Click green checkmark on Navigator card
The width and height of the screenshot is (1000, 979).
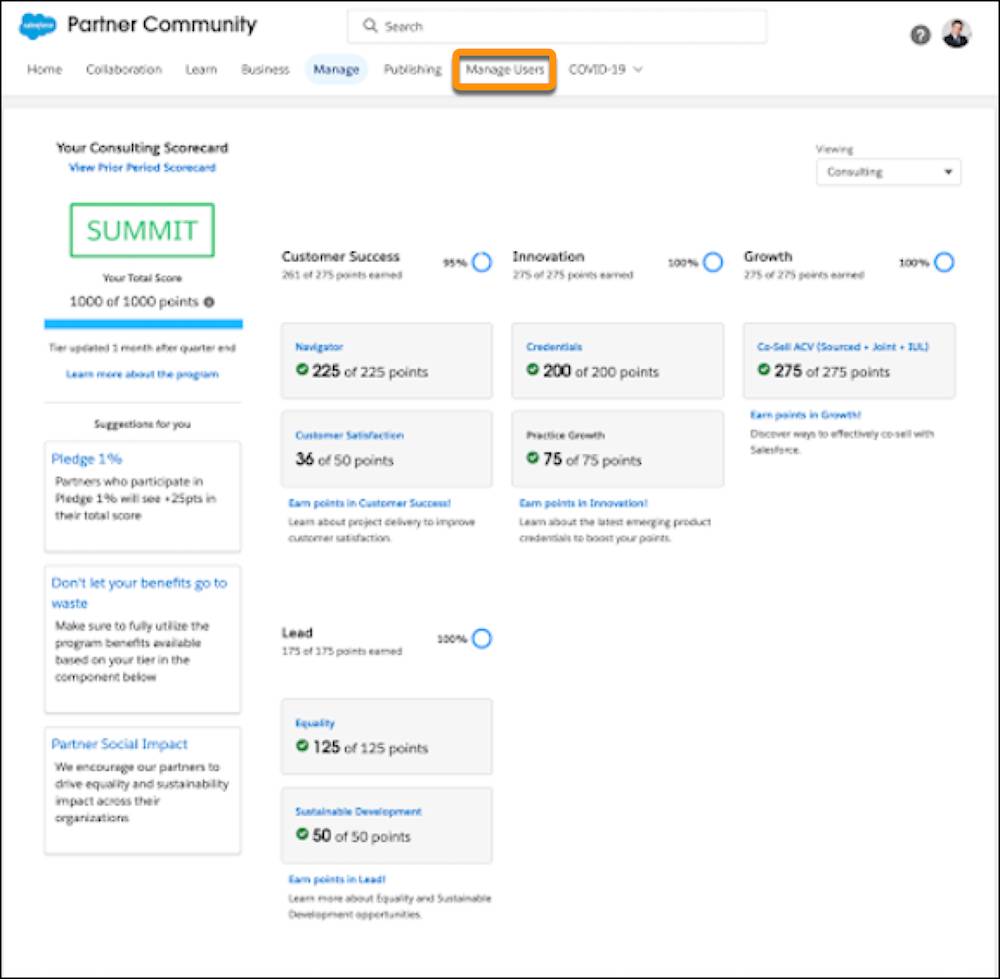(302, 369)
